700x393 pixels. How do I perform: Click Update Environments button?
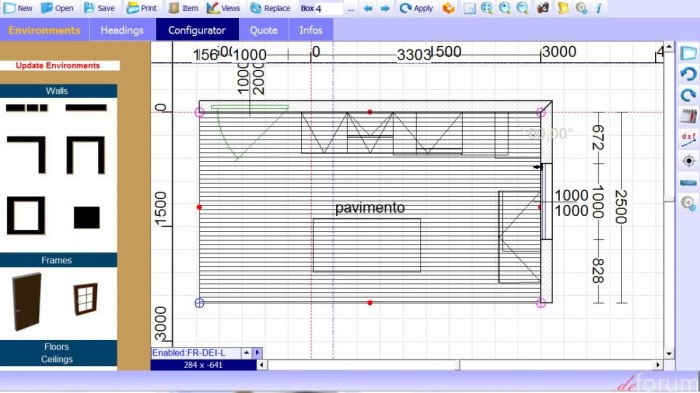tap(58, 66)
